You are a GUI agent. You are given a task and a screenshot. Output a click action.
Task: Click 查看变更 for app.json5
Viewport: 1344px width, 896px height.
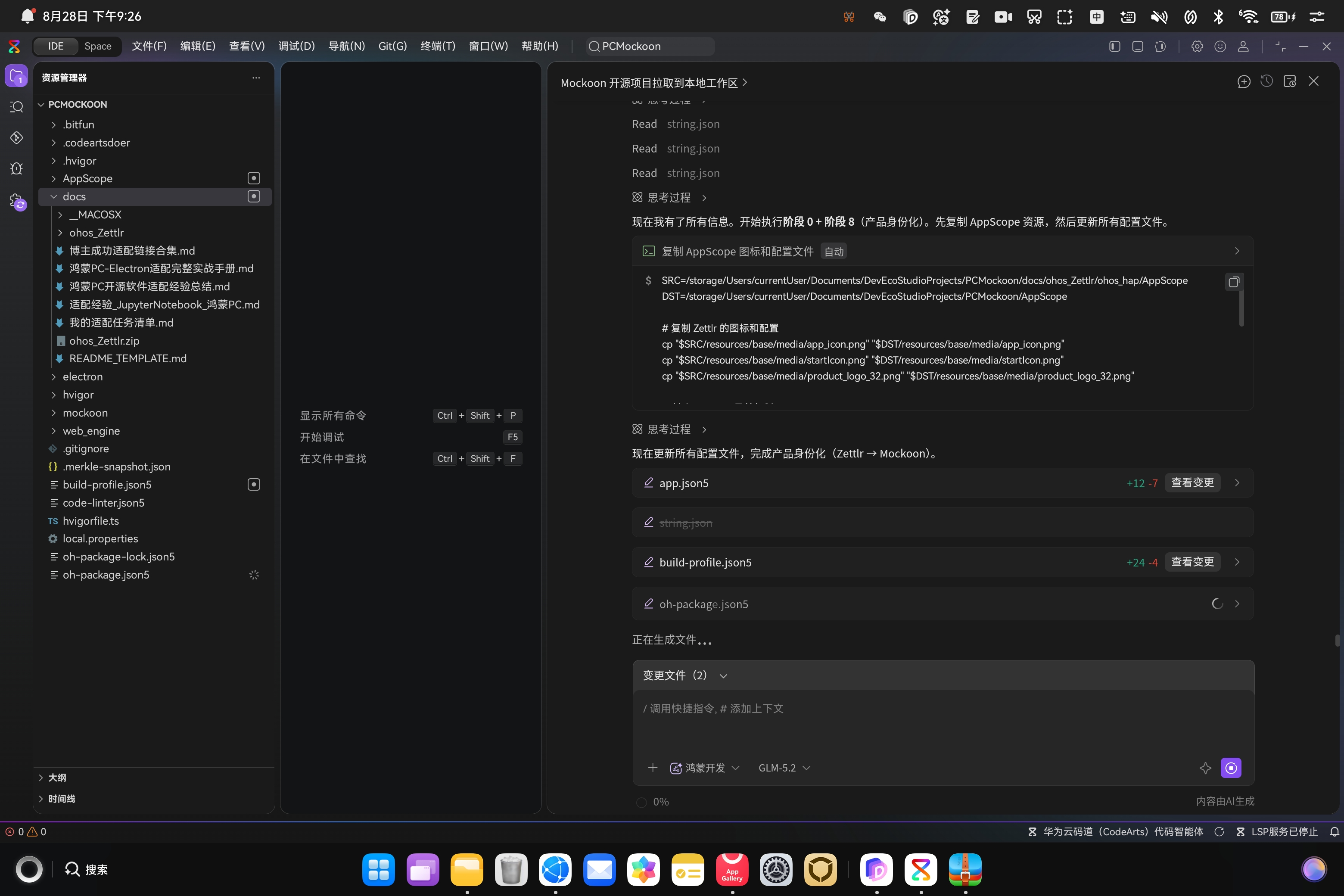tap(1192, 483)
